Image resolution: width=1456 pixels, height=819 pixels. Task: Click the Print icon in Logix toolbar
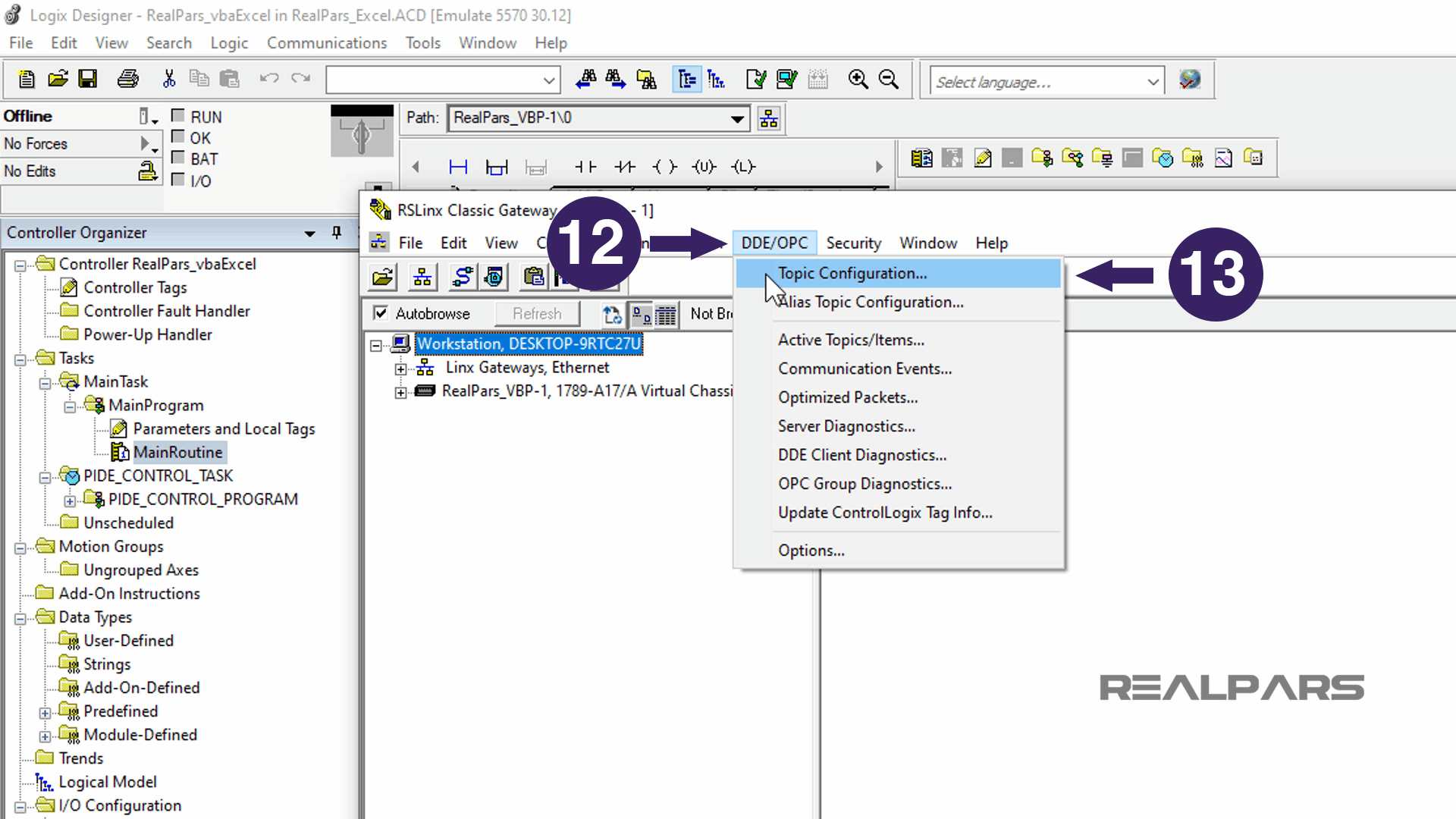tap(128, 79)
